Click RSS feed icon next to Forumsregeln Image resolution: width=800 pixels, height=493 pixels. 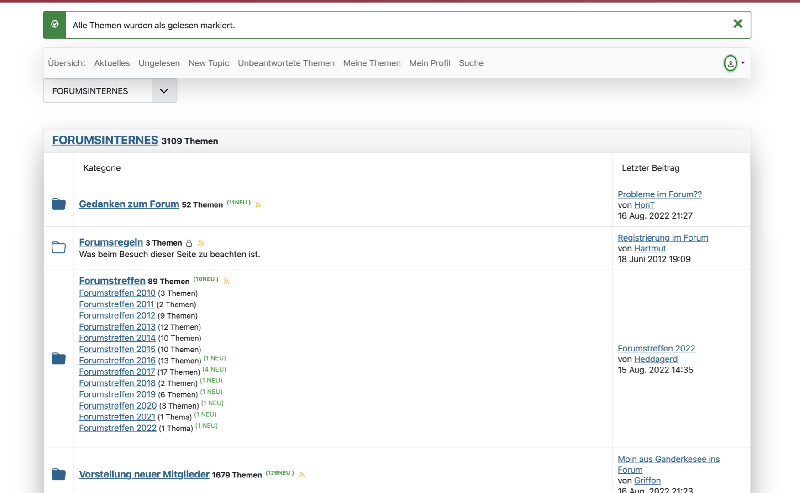tap(200, 243)
